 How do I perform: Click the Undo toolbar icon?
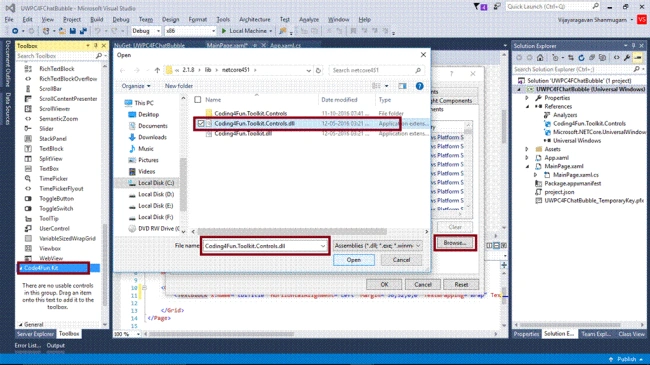[97, 31]
